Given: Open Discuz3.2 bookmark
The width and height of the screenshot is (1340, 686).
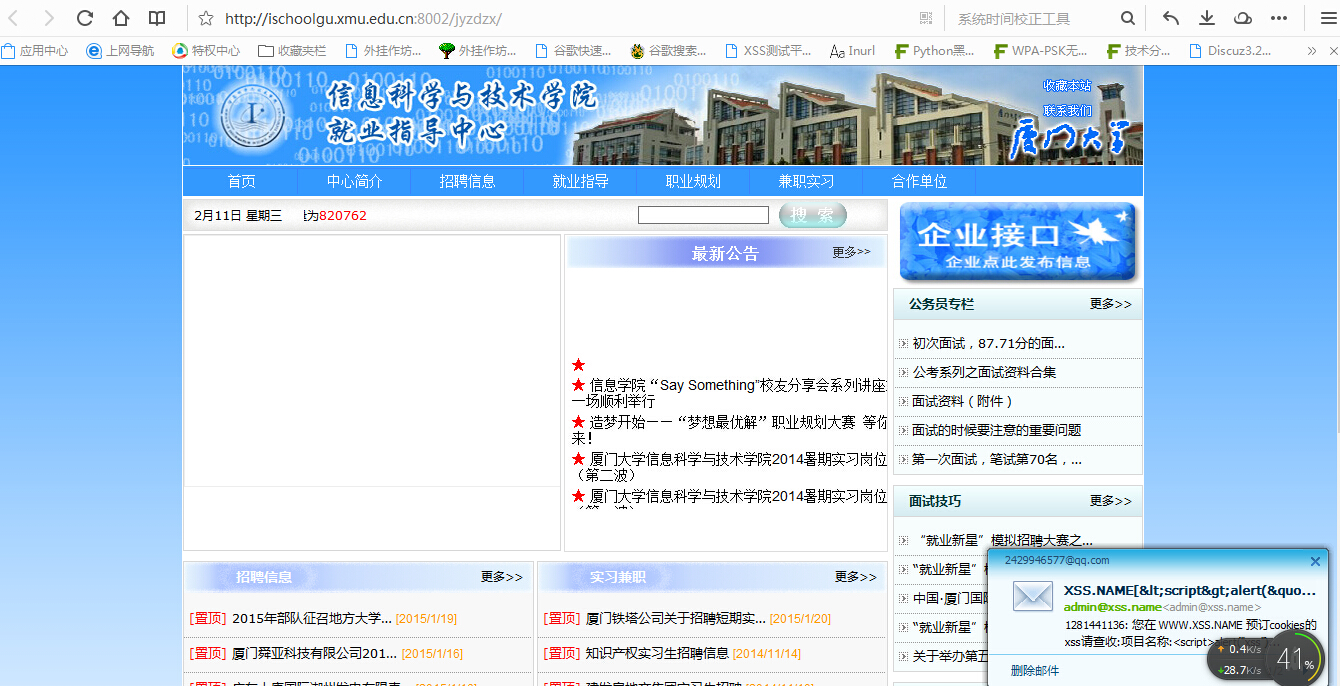Looking at the screenshot, I should tap(1230, 50).
